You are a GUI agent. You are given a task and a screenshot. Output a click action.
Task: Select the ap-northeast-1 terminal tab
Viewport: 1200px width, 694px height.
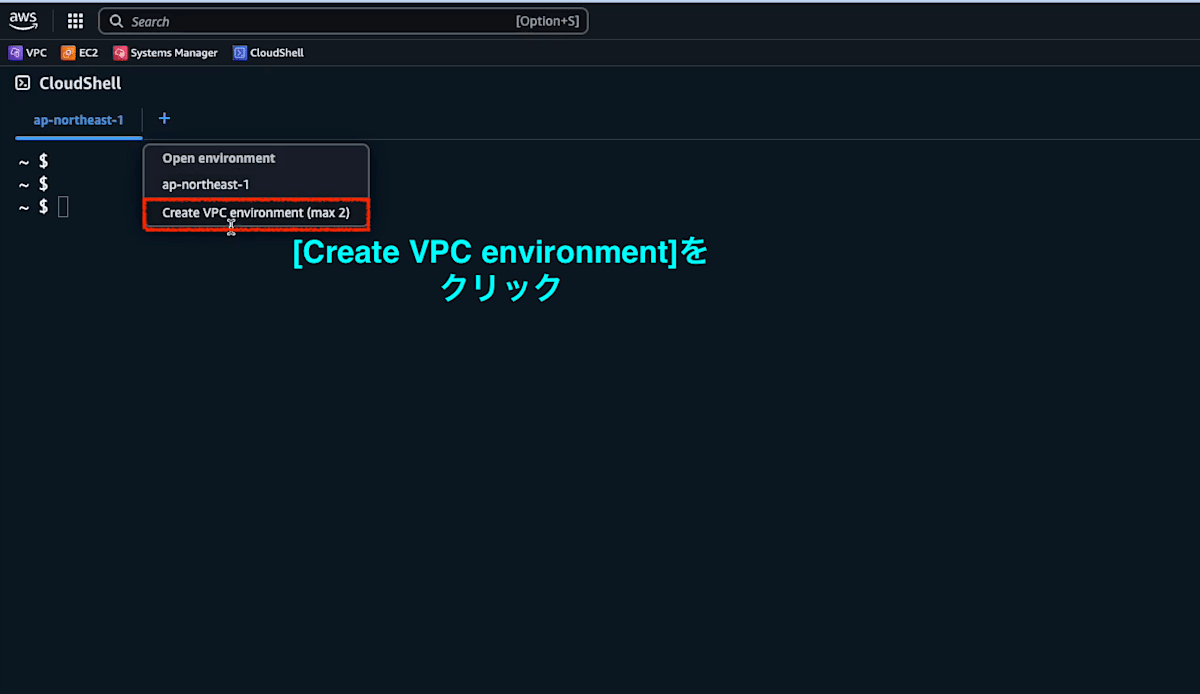[78, 120]
